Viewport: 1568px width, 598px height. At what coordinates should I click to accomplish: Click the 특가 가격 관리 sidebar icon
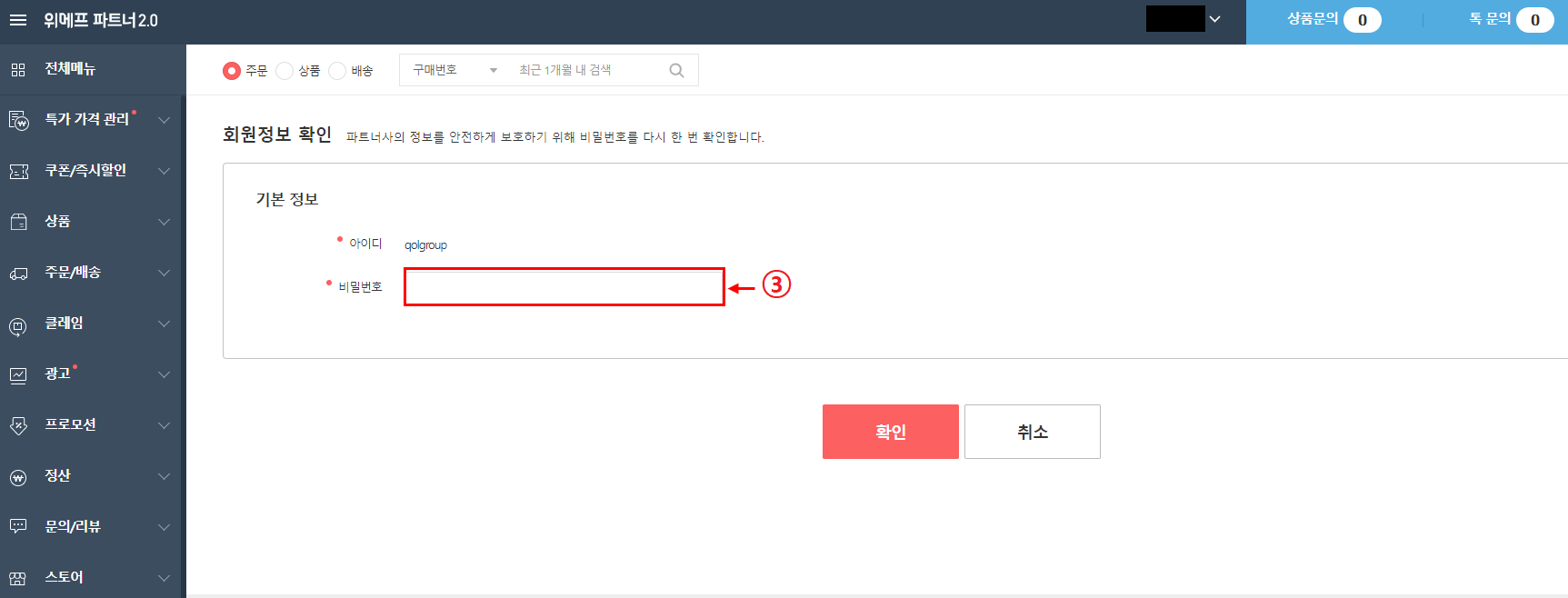(18, 120)
